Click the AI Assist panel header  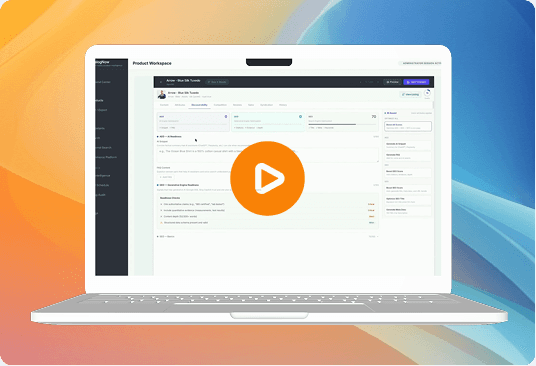coord(390,113)
